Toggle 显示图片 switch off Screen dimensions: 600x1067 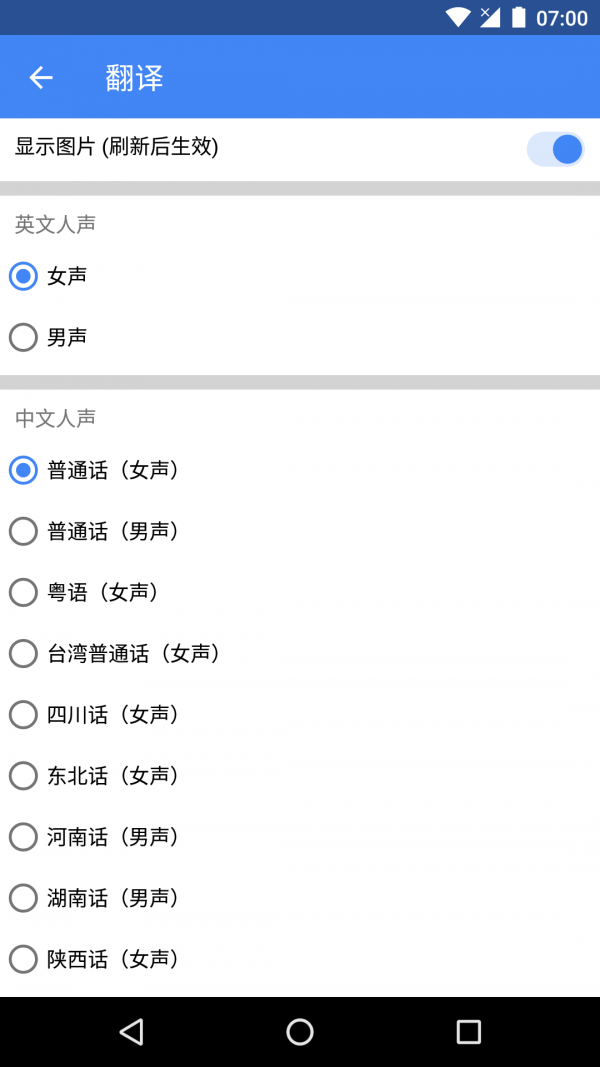555,149
